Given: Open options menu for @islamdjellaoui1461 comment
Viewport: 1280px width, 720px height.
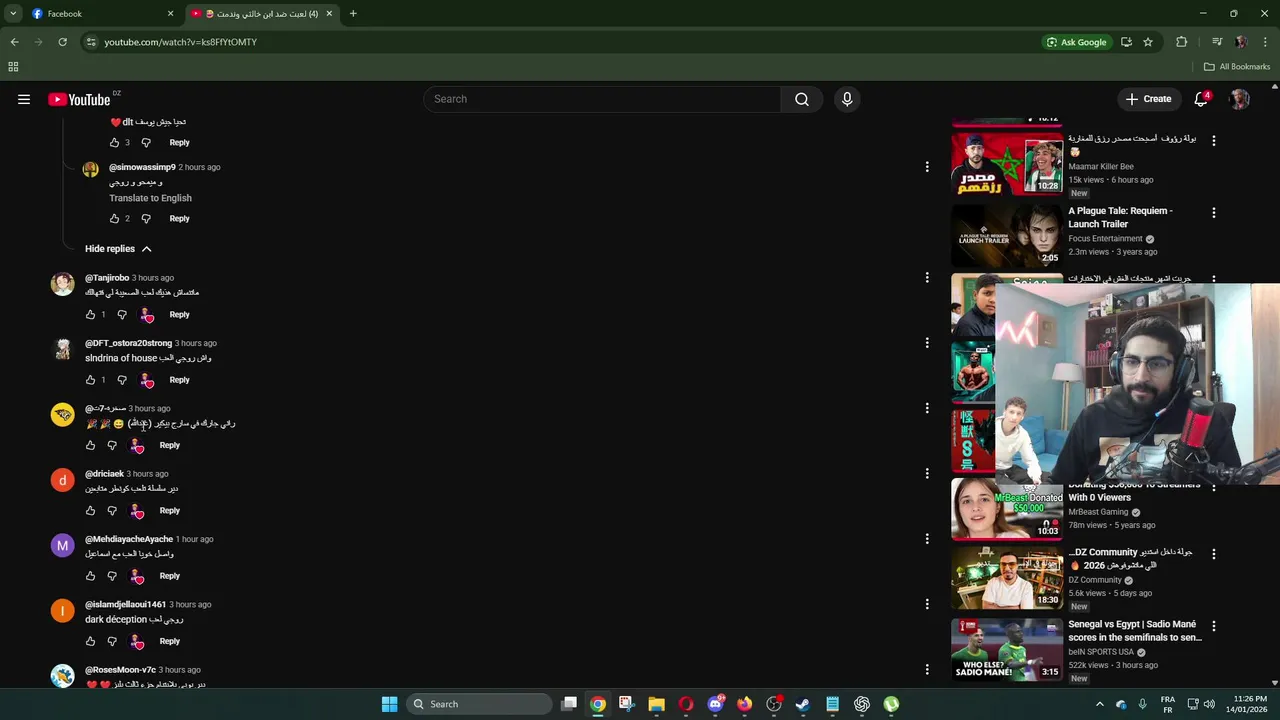Looking at the screenshot, I should (927, 604).
